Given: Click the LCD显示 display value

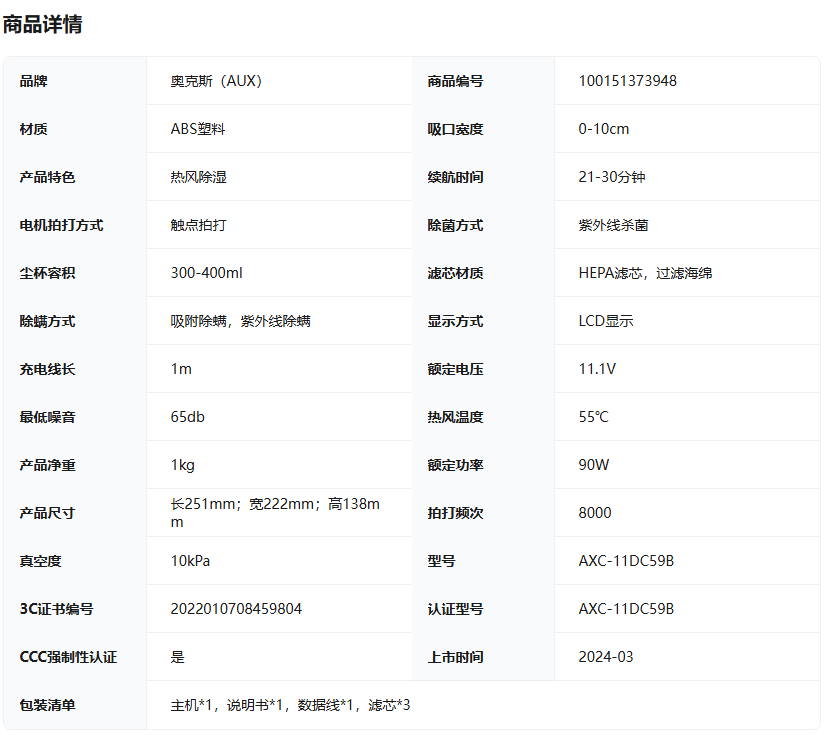Looking at the screenshot, I should [605, 321].
